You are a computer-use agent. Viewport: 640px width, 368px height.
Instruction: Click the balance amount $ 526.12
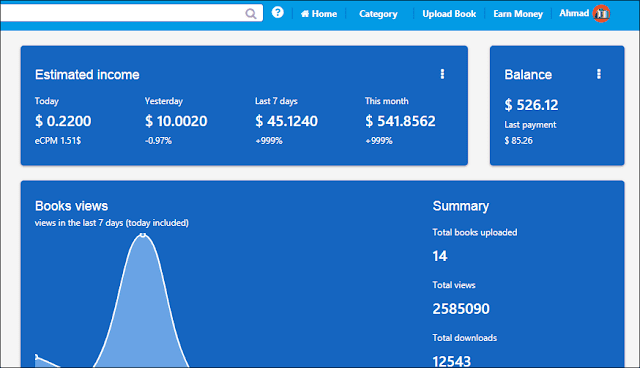click(x=531, y=105)
